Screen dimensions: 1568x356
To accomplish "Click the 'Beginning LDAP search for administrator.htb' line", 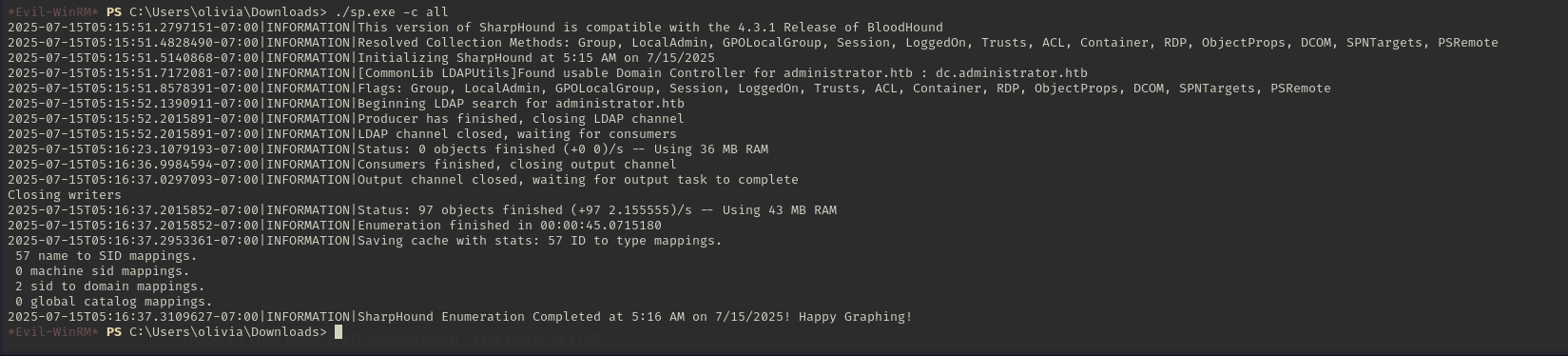I will tap(521, 104).
